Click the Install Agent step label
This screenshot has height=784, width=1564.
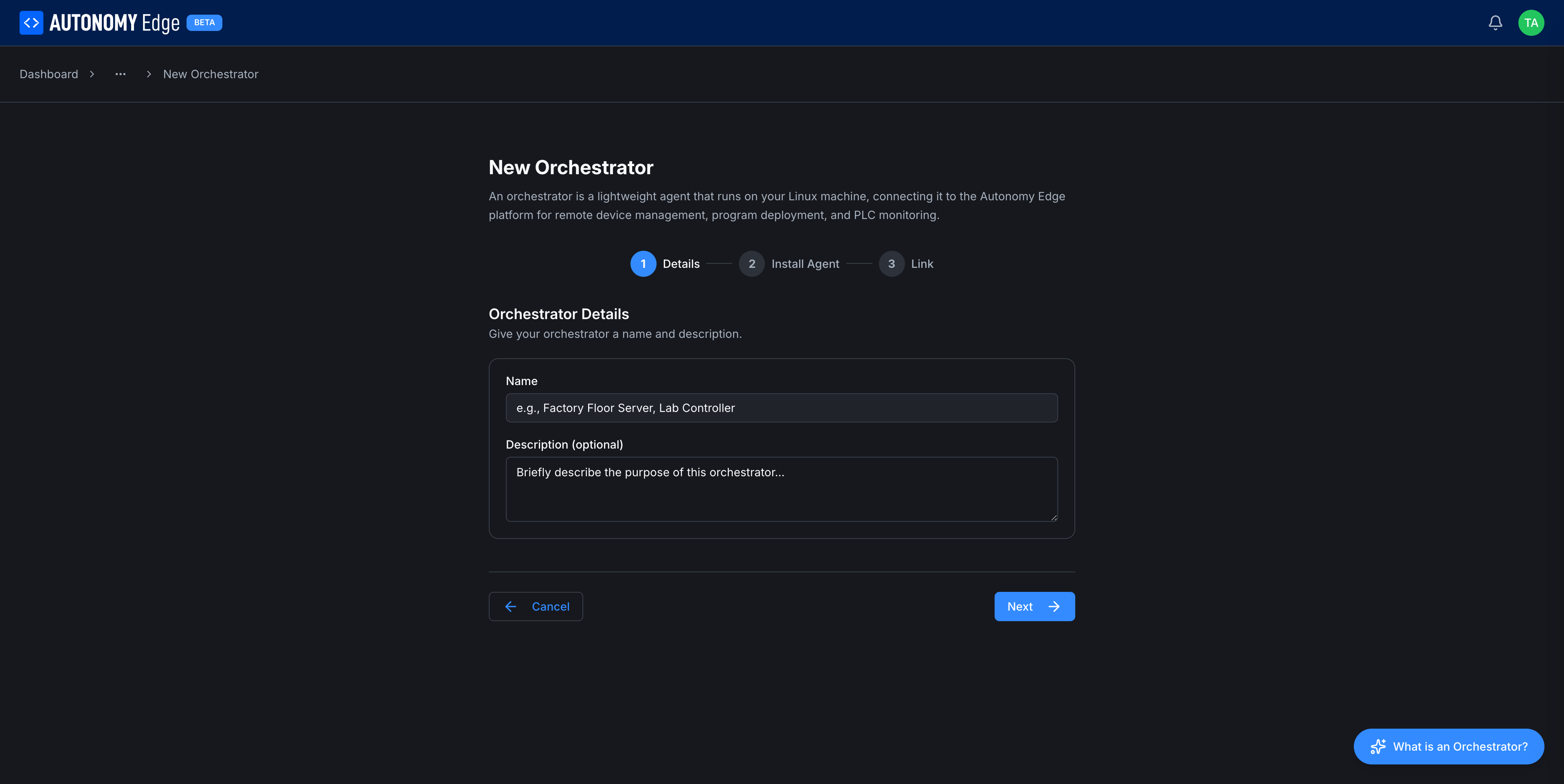(x=805, y=264)
